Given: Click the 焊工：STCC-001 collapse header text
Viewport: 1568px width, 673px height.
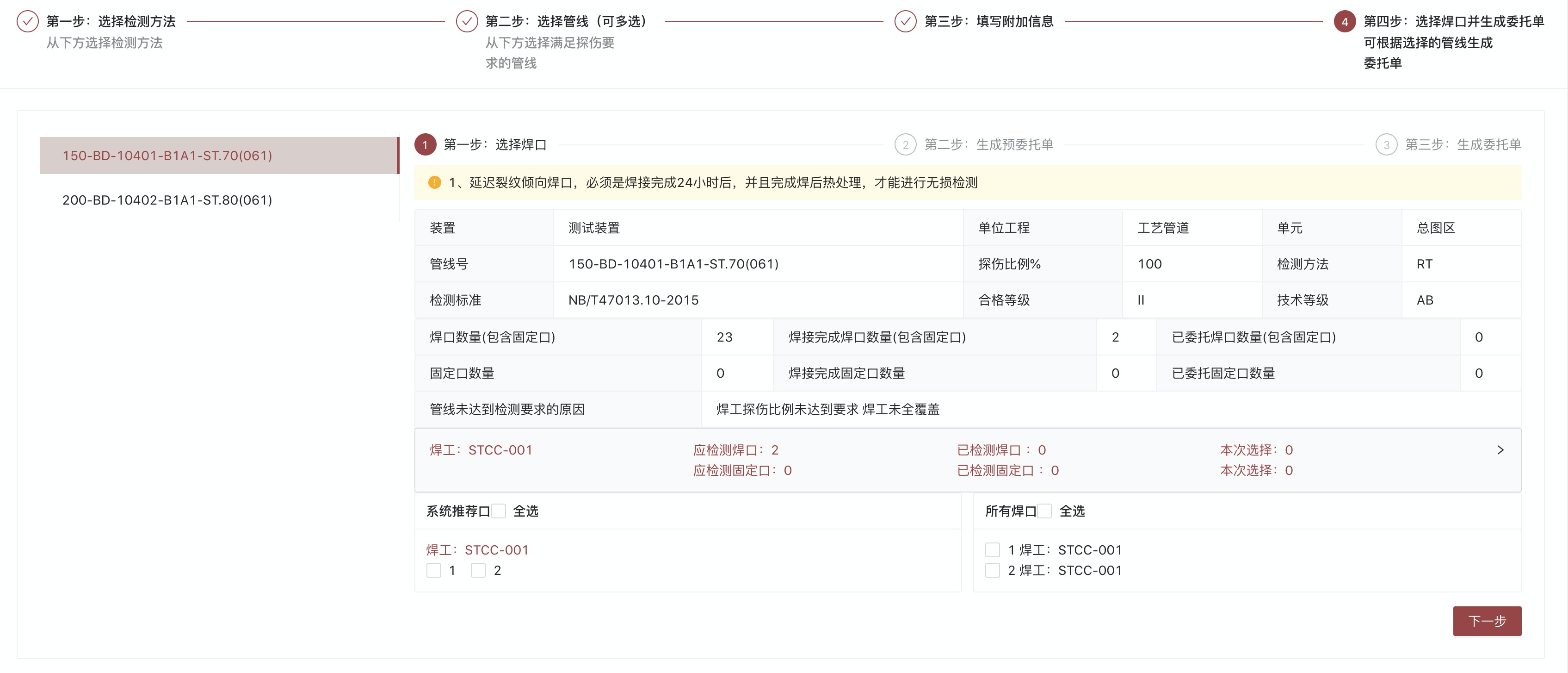Looking at the screenshot, I should coord(481,449).
